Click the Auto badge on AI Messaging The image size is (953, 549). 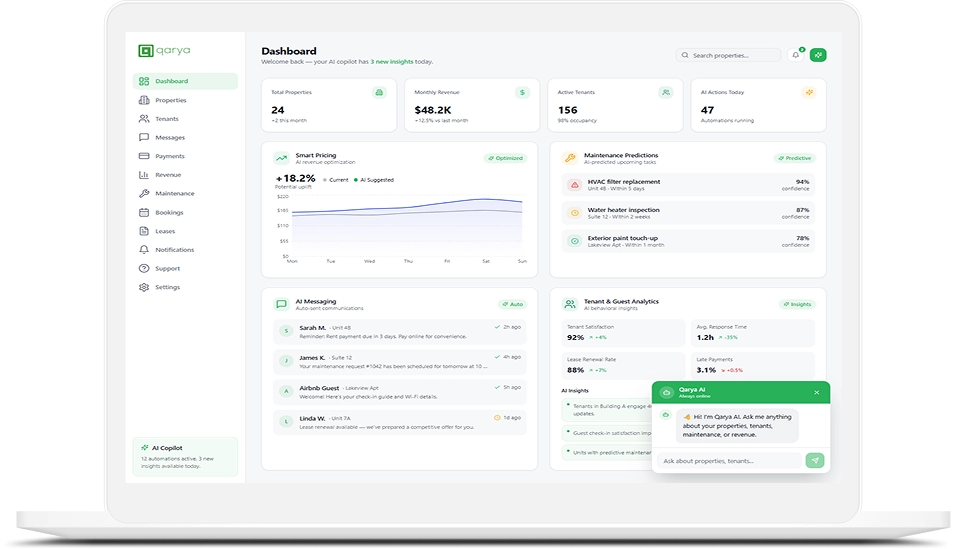(512, 304)
